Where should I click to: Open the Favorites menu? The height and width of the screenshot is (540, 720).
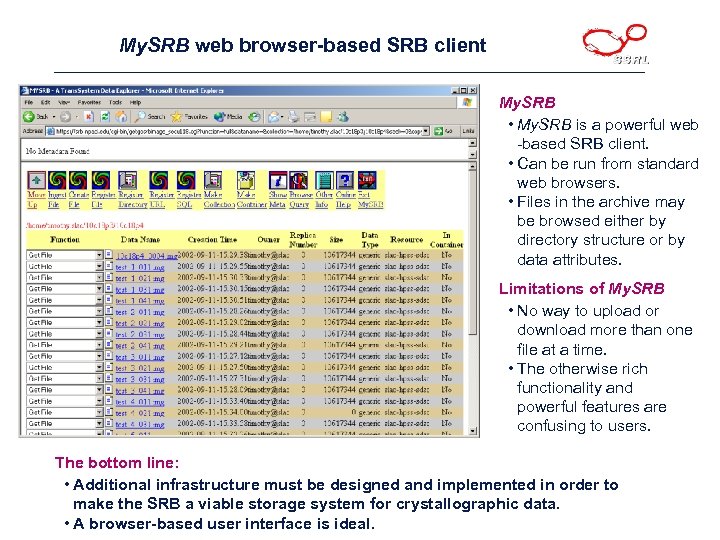(89, 102)
